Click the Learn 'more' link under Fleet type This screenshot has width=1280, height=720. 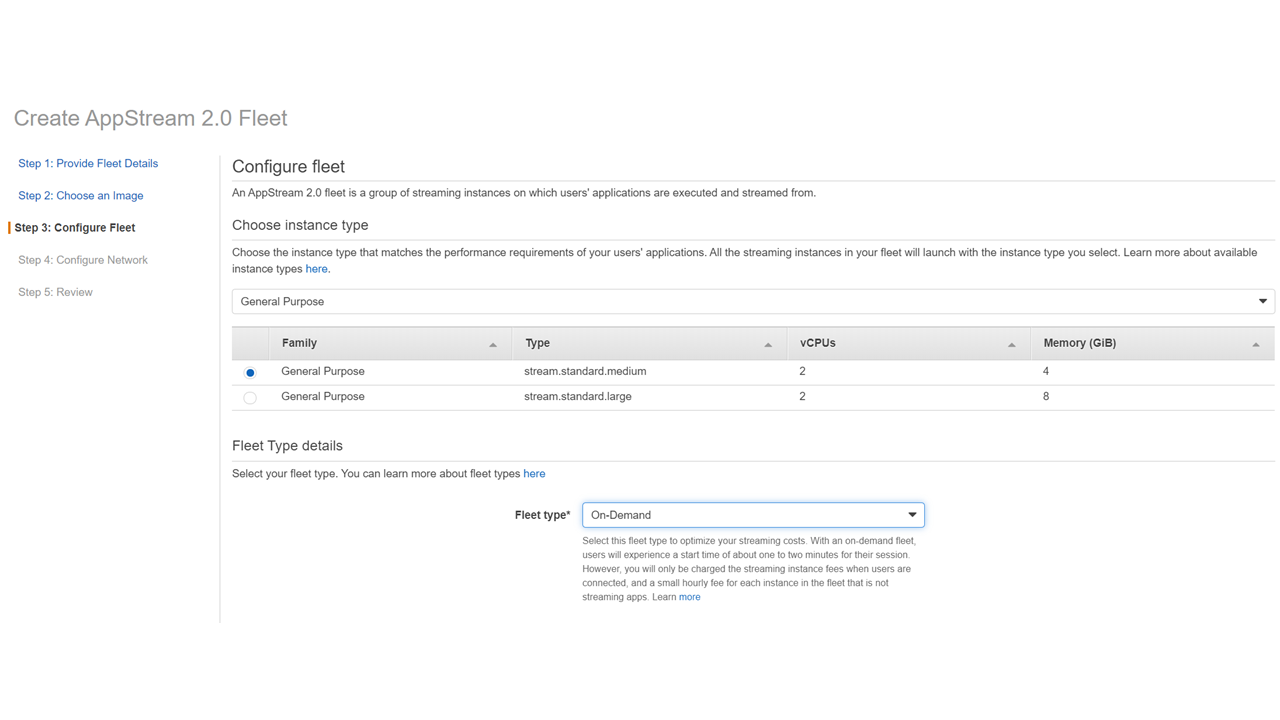[x=689, y=597]
